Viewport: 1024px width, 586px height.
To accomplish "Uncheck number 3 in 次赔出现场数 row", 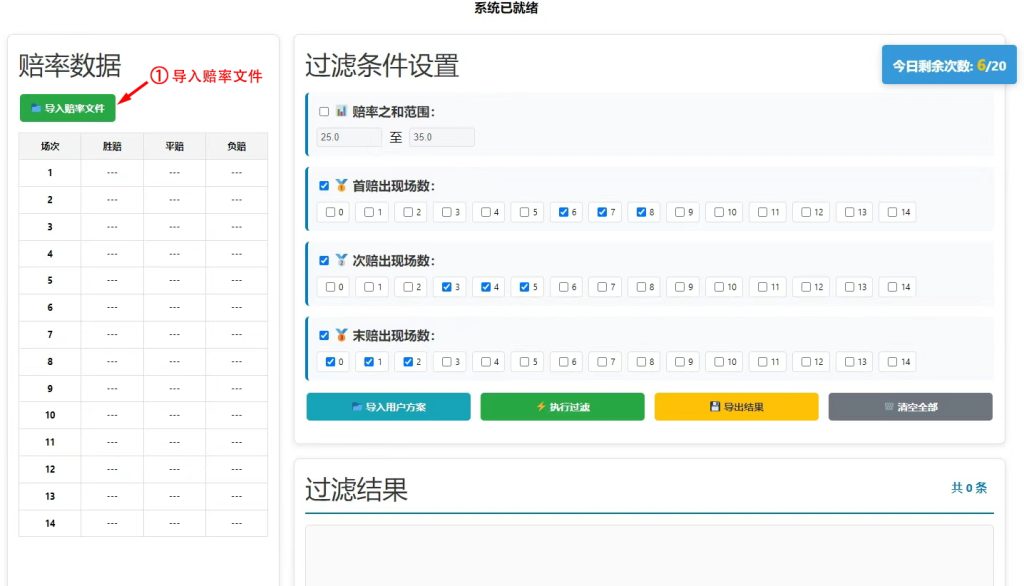I will point(447,287).
